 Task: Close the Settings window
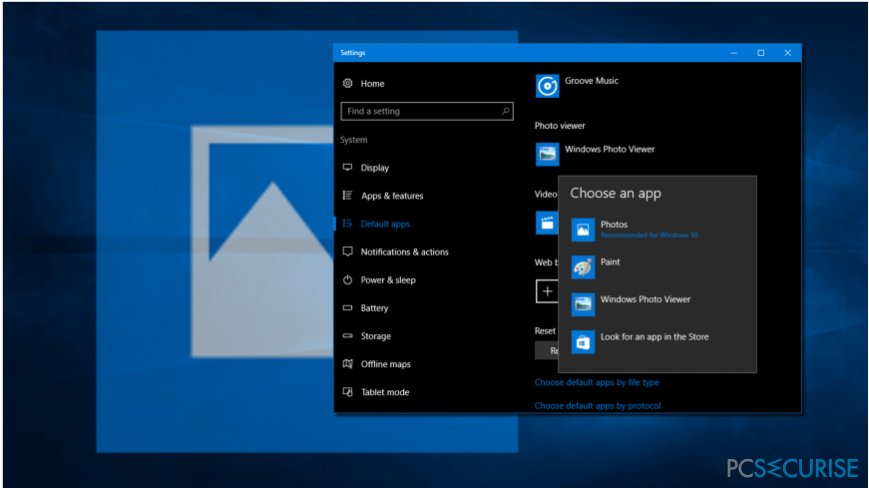788,53
